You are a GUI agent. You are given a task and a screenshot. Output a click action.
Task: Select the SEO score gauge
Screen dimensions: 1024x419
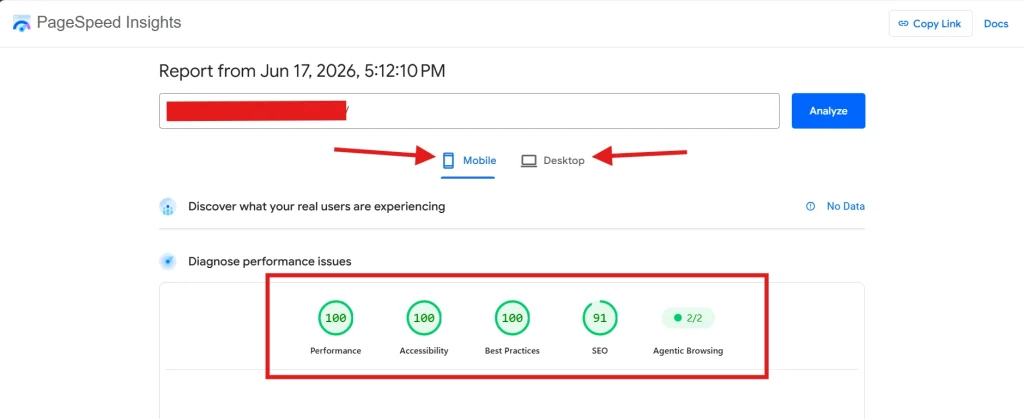pos(600,318)
